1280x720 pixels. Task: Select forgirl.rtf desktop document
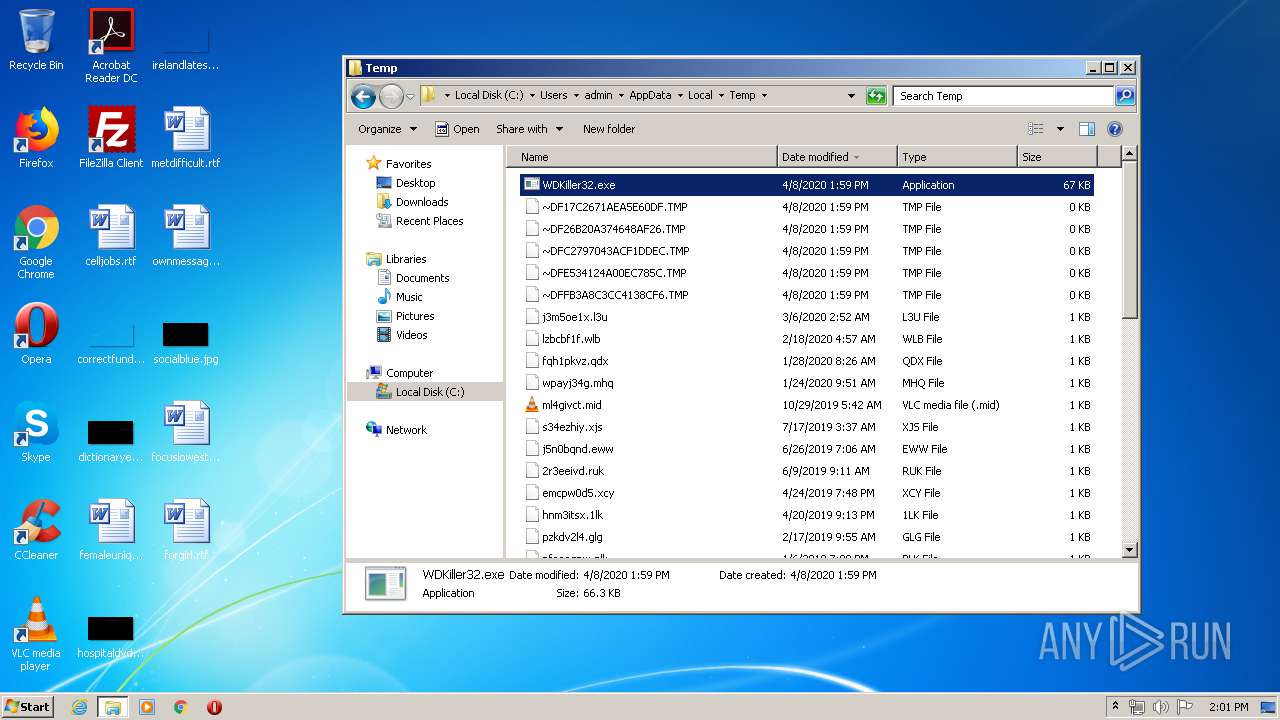[186, 530]
